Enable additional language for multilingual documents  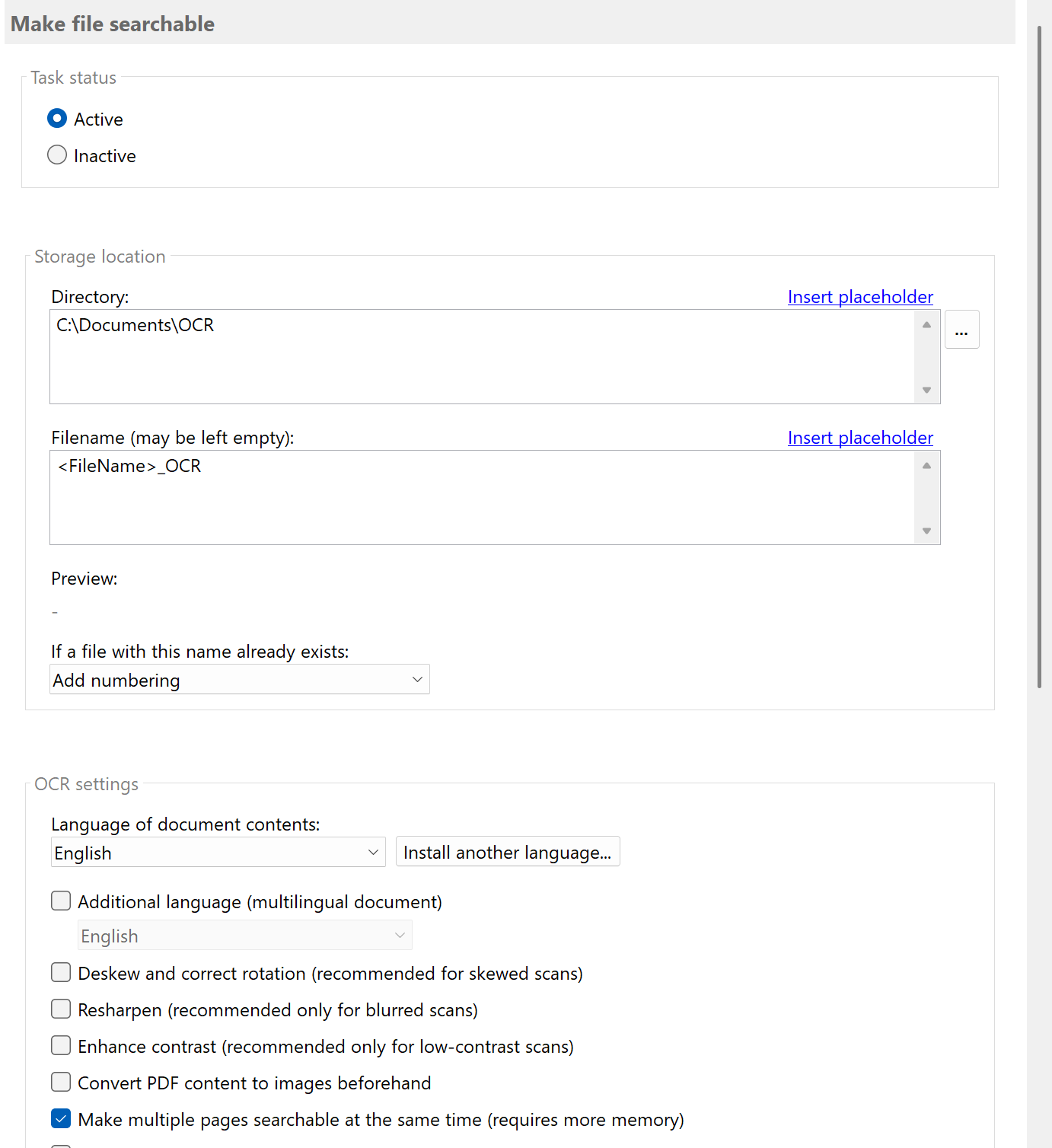coord(60,901)
